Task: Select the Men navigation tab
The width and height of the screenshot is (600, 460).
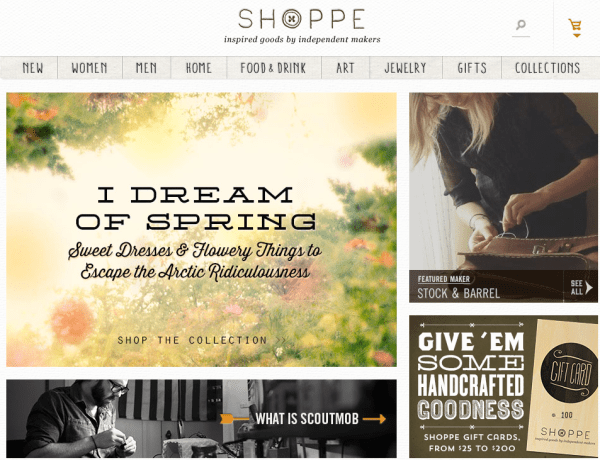Action: coord(146,68)
